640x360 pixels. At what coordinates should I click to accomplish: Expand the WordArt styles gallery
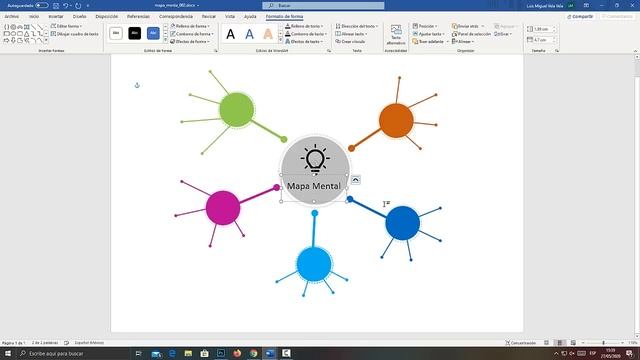(x=280, y=40)
